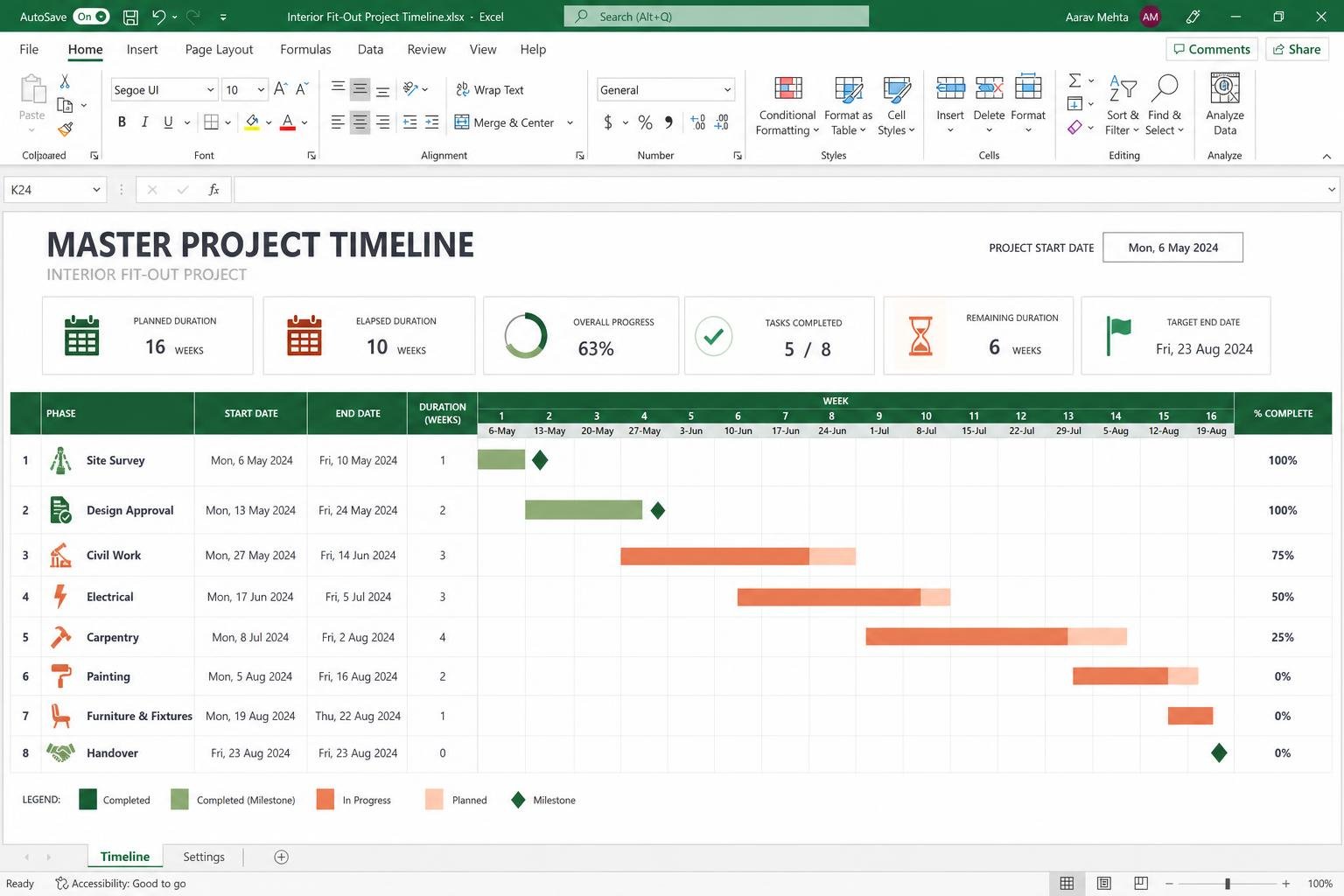The image size is (1344, 896).
Task: Open the font size dropdown
Action: pyautogui.click(x=261, y=89)
